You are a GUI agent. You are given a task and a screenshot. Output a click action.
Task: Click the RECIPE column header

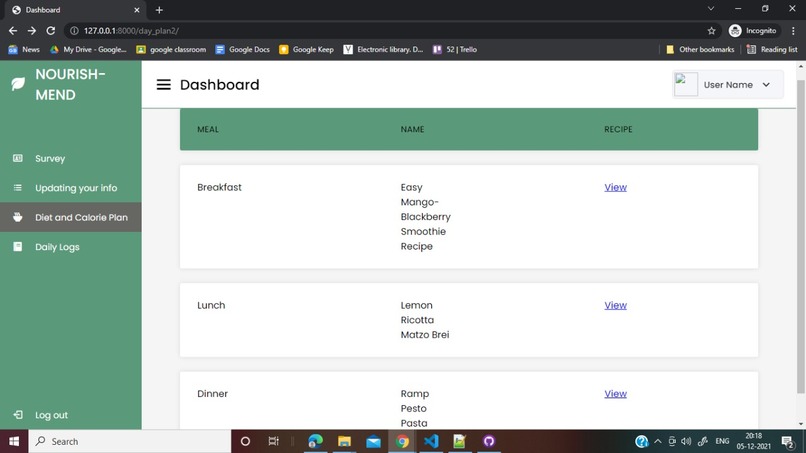click(618, 129)
